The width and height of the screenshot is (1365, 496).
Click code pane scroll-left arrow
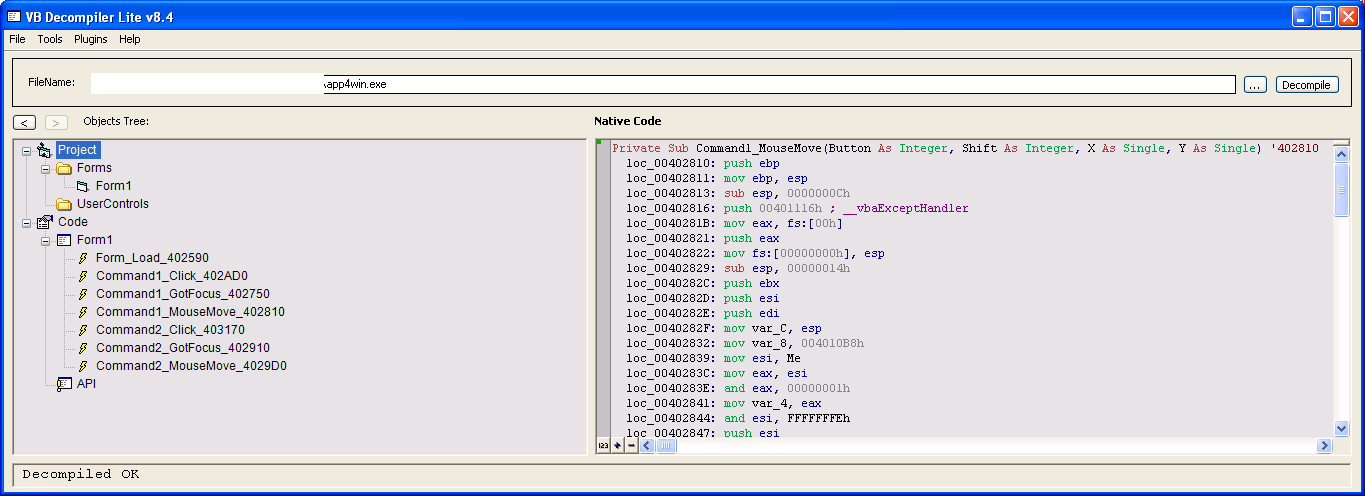click(646, 445)
